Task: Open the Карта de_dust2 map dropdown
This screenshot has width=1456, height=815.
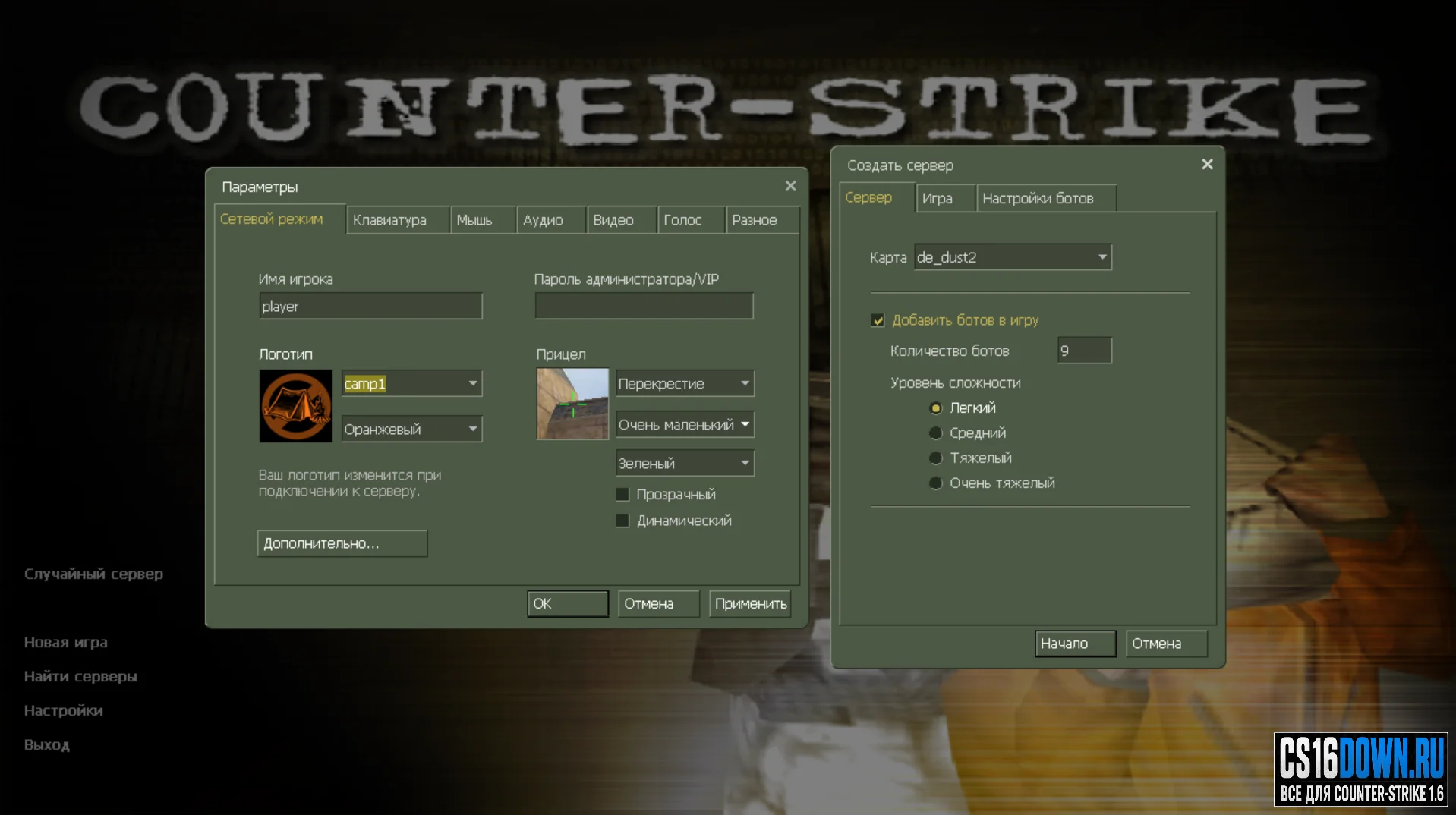Action: point(1013,257)
